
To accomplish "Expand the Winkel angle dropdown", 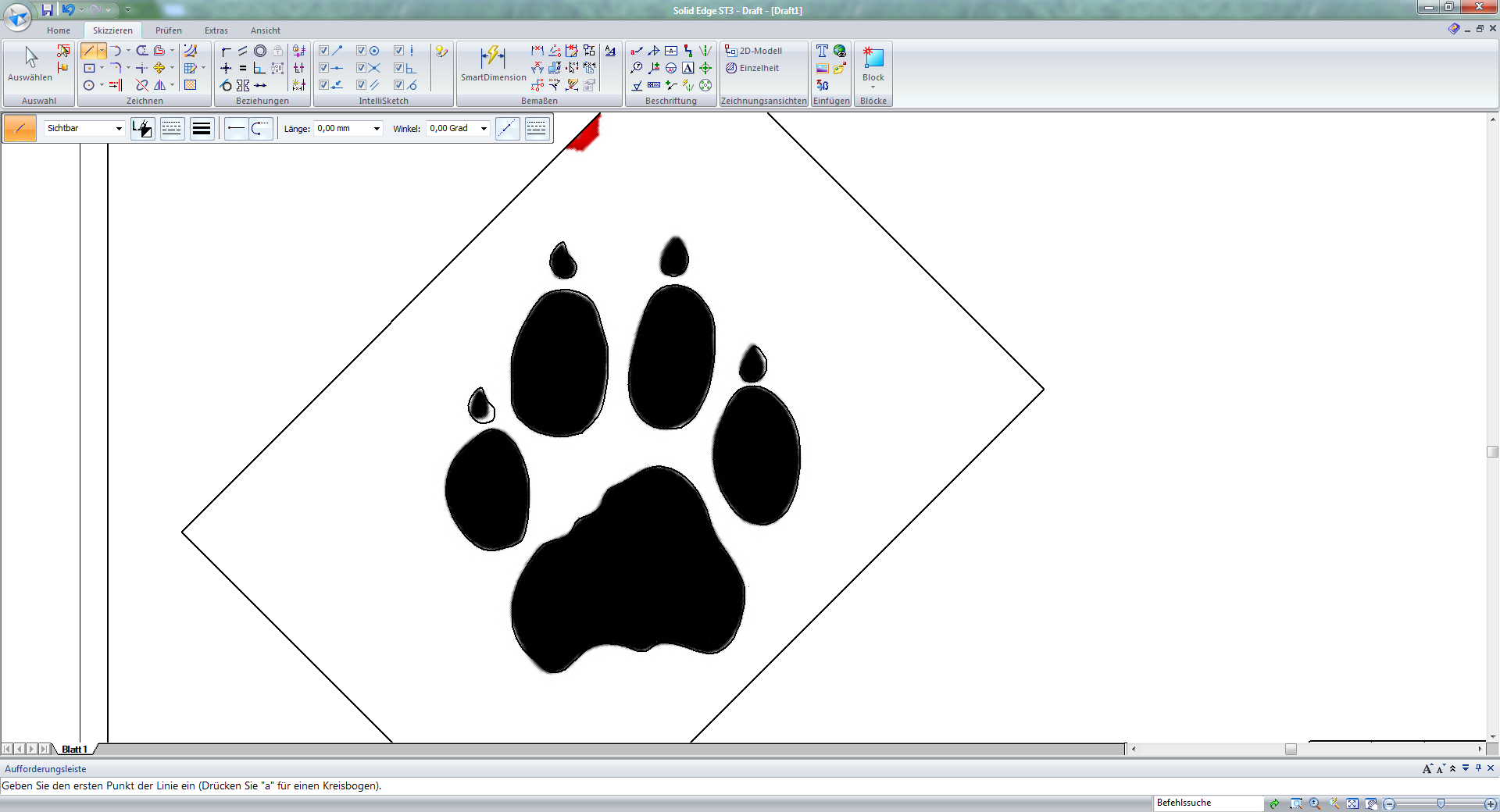I will (484, 129).
